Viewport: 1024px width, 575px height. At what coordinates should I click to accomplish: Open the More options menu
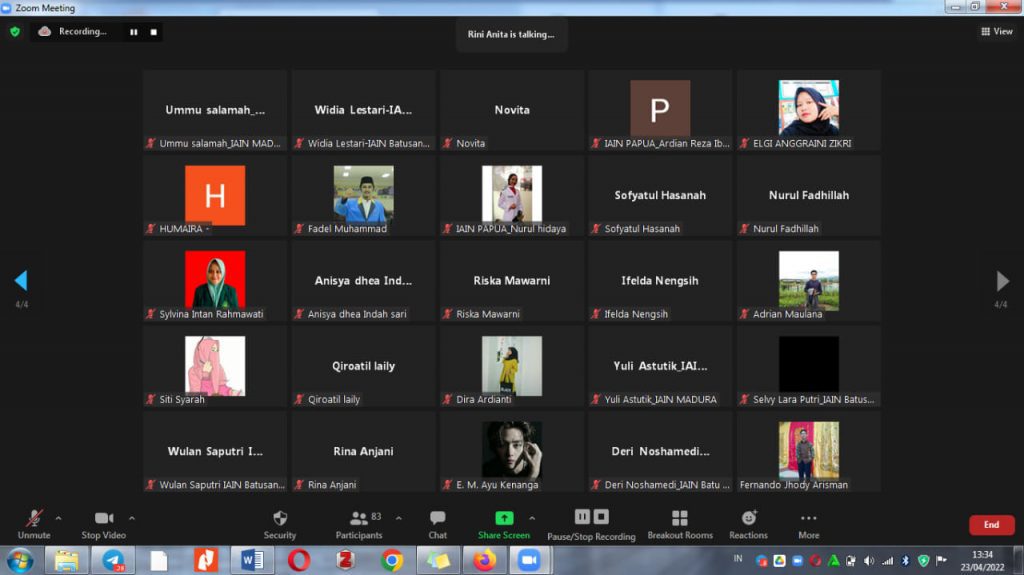click(808, 523)
